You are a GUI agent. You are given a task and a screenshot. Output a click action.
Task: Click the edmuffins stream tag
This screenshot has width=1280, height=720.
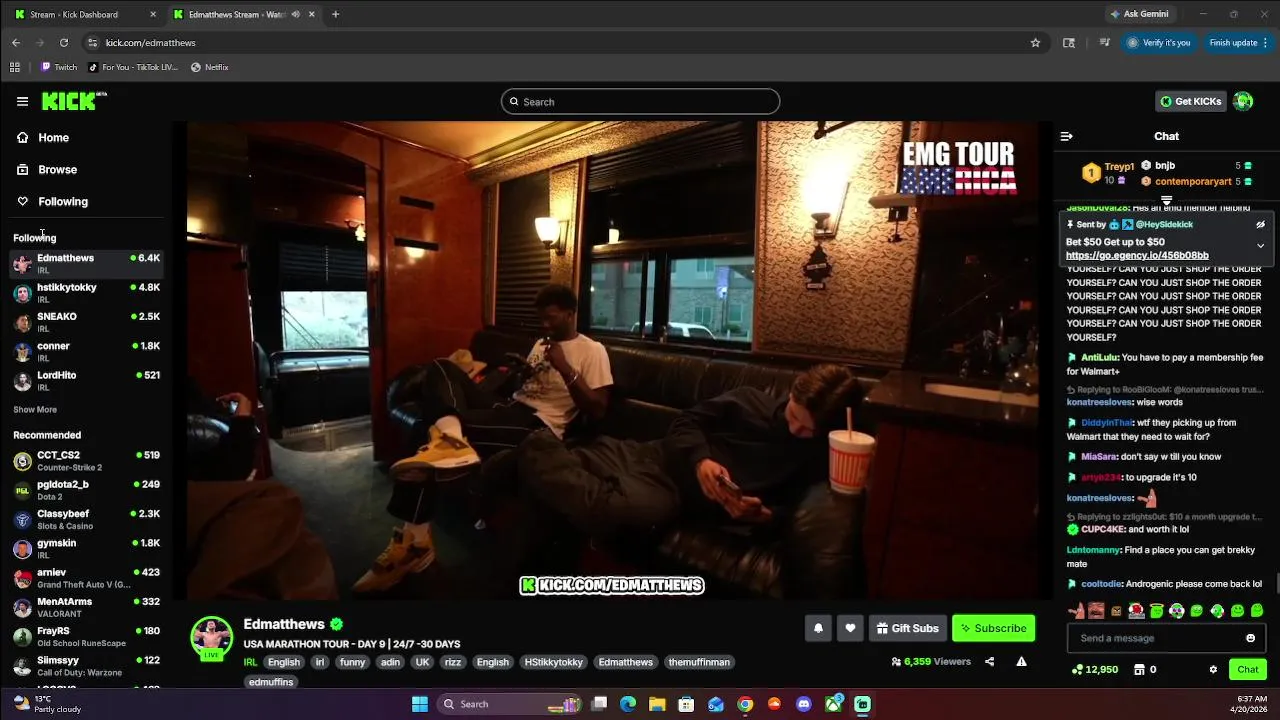tap(271, 682)
